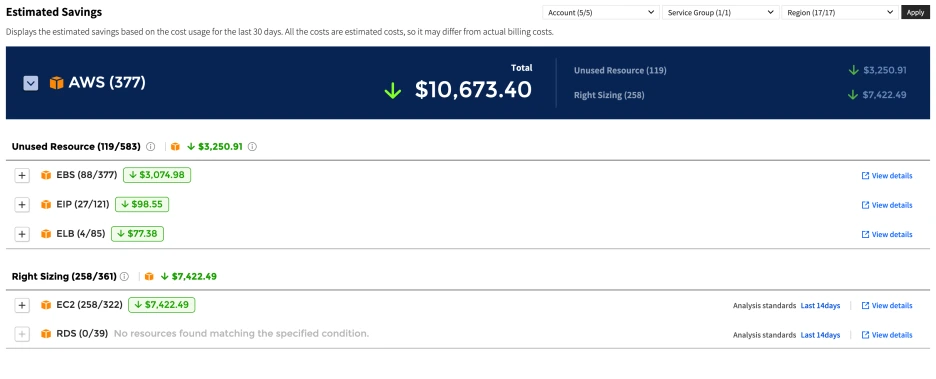Click the $3,074.98 EBS savings badge
The image size is (936, 379).
(x=157, y=175)
